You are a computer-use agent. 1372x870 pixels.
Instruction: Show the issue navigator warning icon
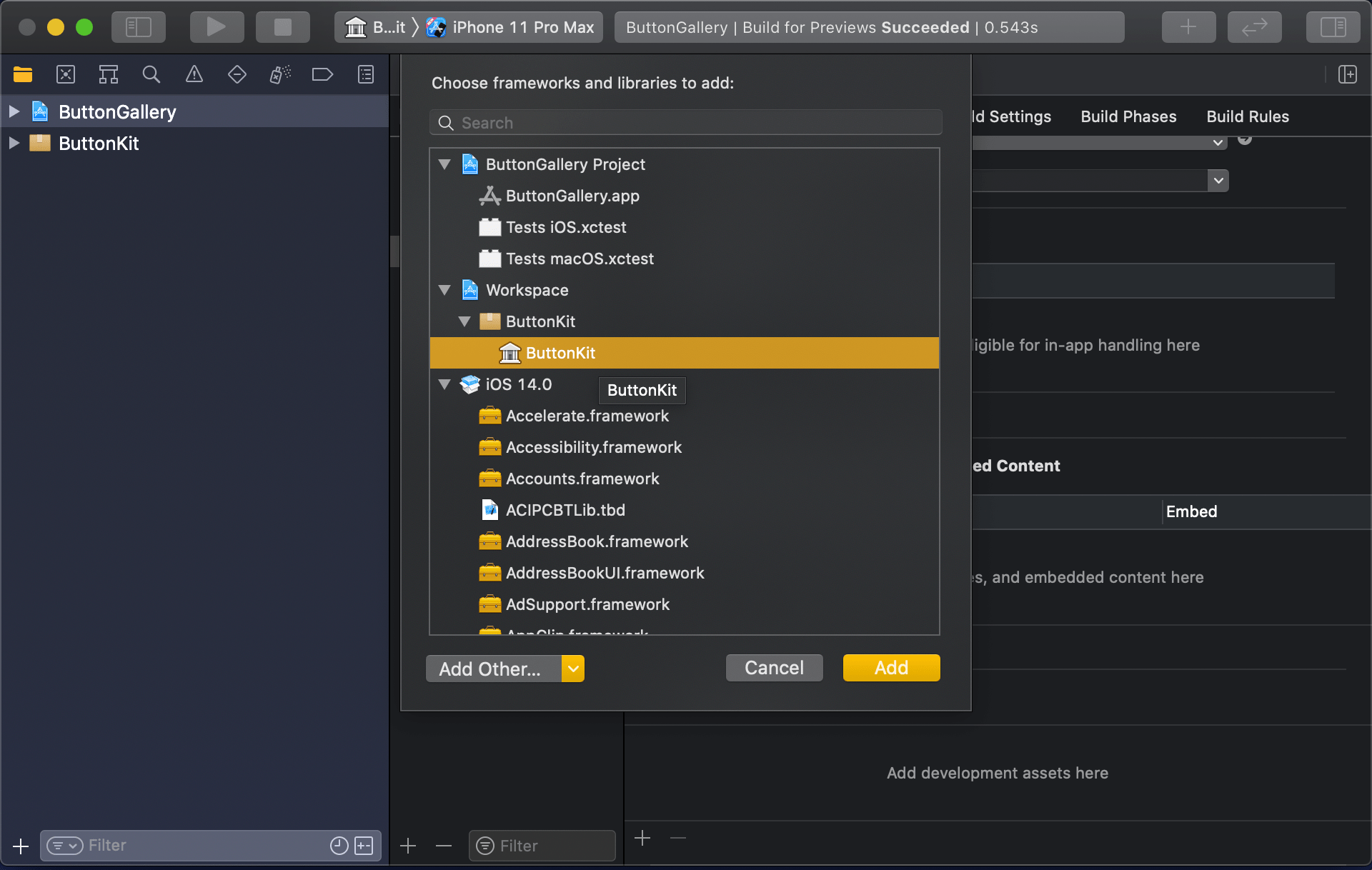194,74
